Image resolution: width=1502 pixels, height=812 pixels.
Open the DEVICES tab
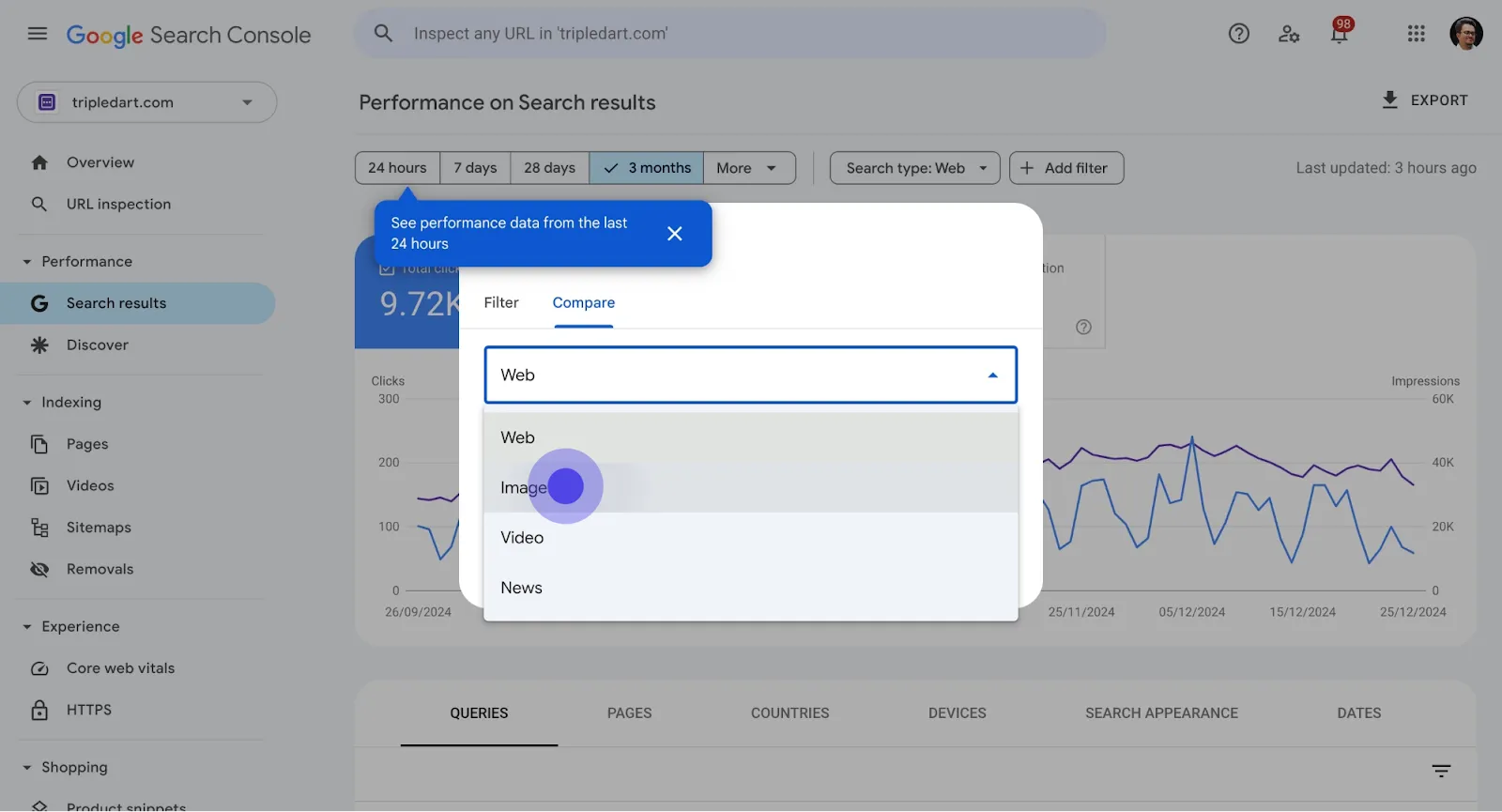click(x=958, y=713)
